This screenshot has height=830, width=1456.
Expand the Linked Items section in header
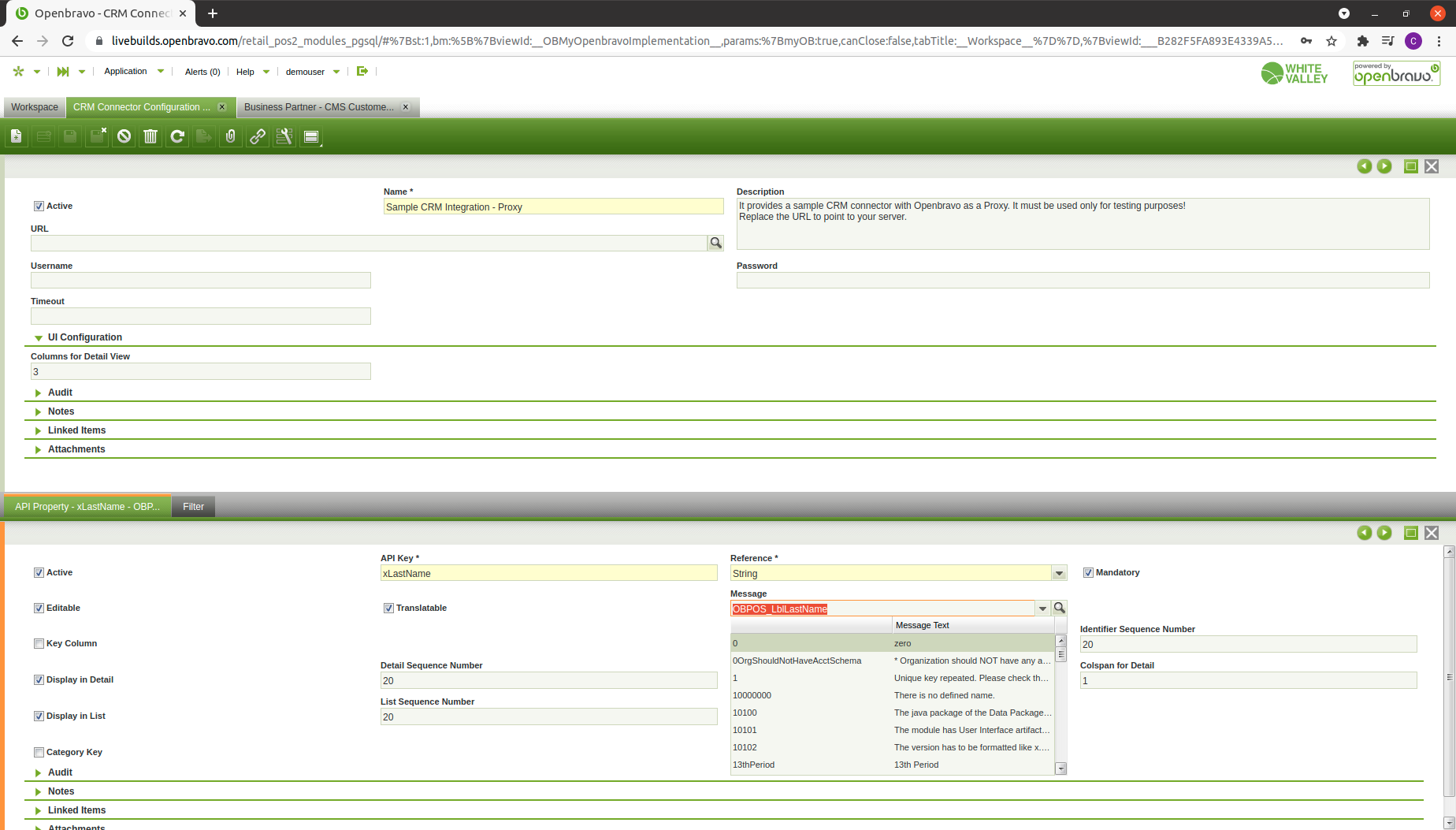tap(76, 430)
